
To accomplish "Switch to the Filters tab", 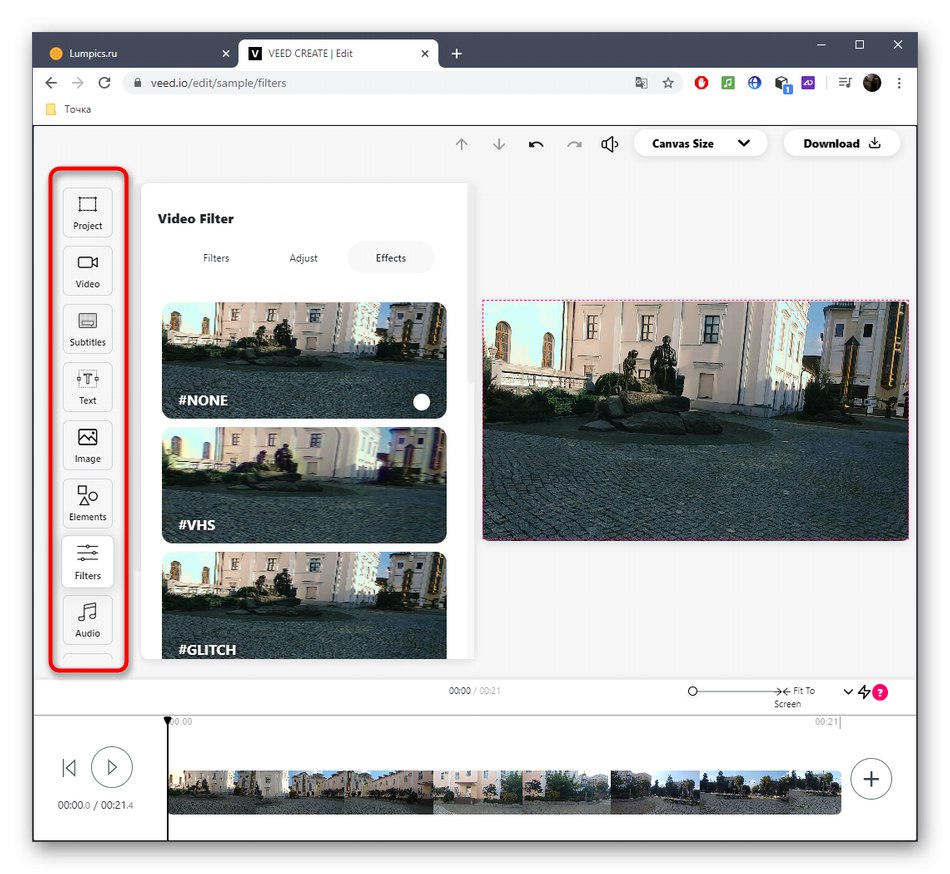I will pyautogui.click(x=216, y=258).
